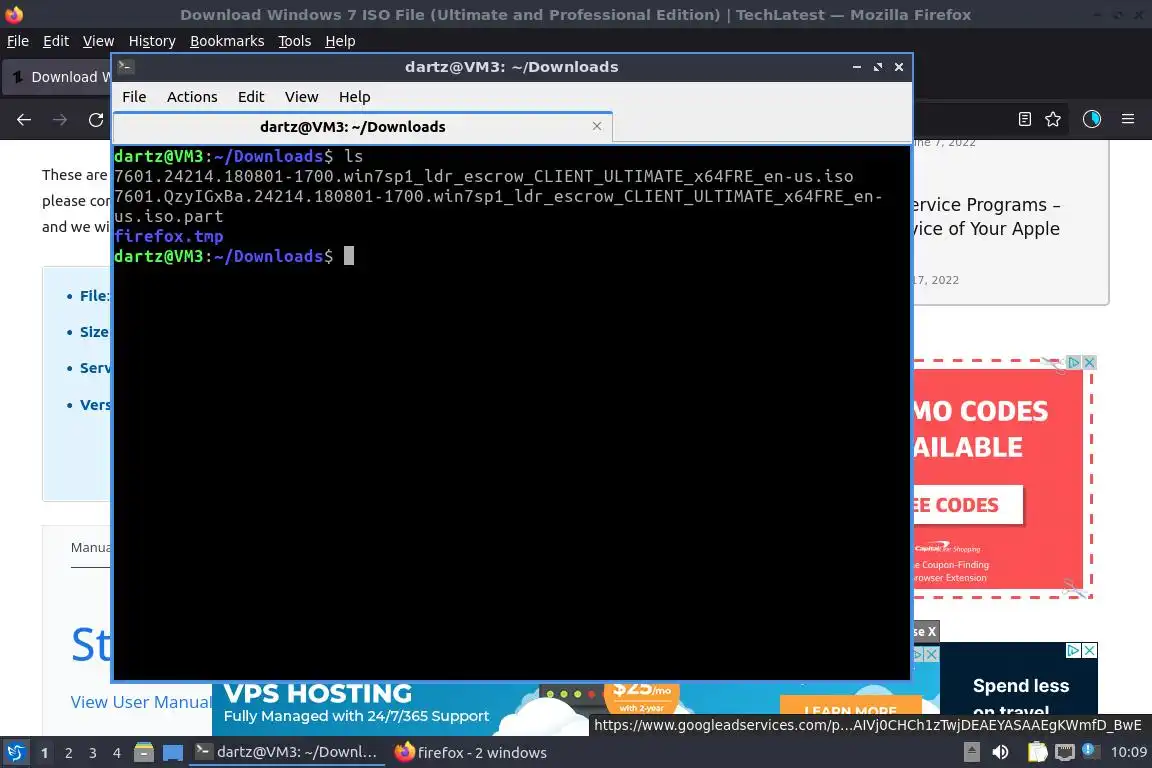This screenshot has height=768, width=1152.
Task: Open the Firefox extension icon beside the star
Action: pyautogui.click(x=1092, y=119)
